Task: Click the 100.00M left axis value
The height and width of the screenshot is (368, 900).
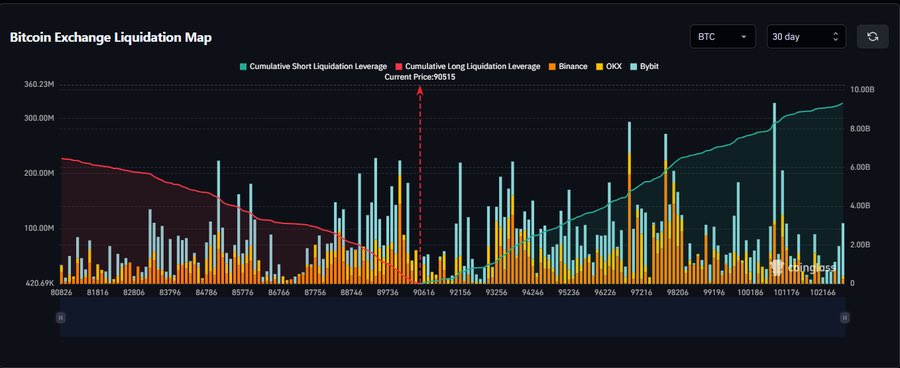Action: pyautogui.click(x=39, y=228)
